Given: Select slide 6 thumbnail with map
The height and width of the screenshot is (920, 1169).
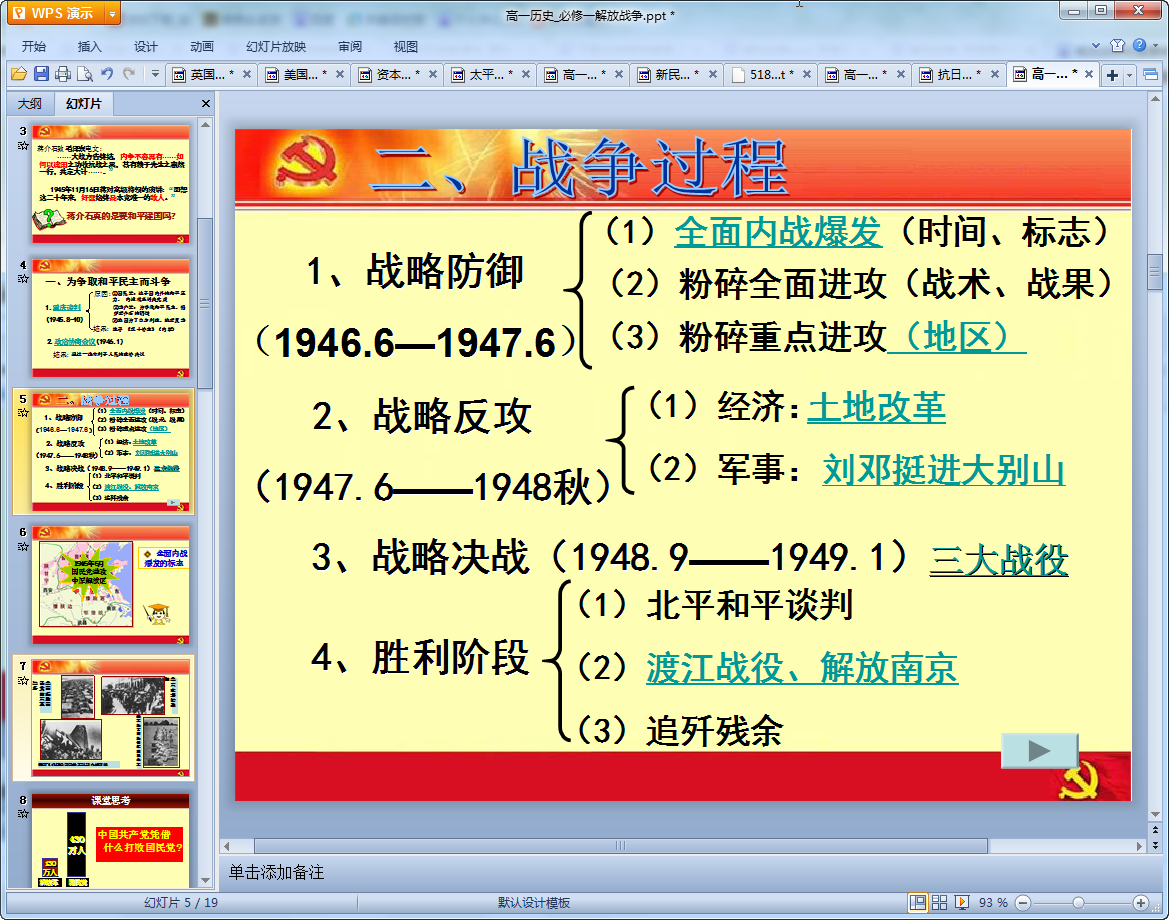Looking at the screenshot, I should [110, 585].
